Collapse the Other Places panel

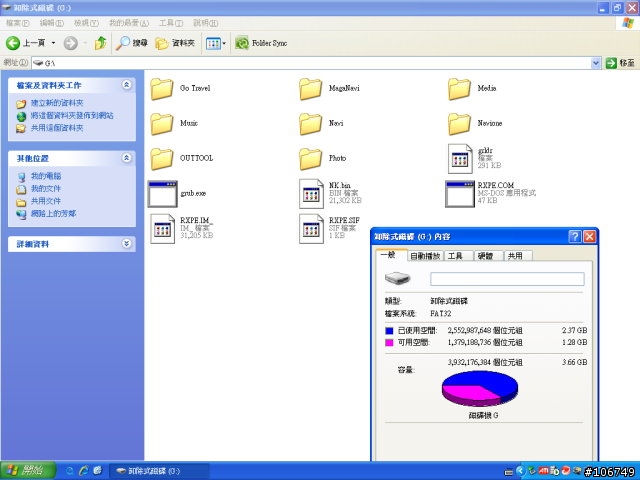(x=127, y=158)
